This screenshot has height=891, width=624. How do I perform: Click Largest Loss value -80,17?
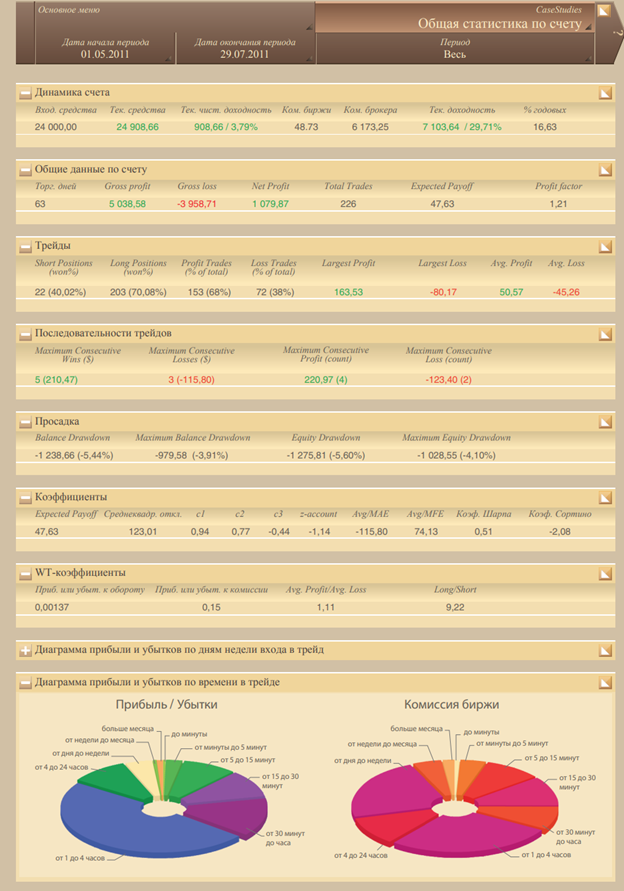pos(443,292)
